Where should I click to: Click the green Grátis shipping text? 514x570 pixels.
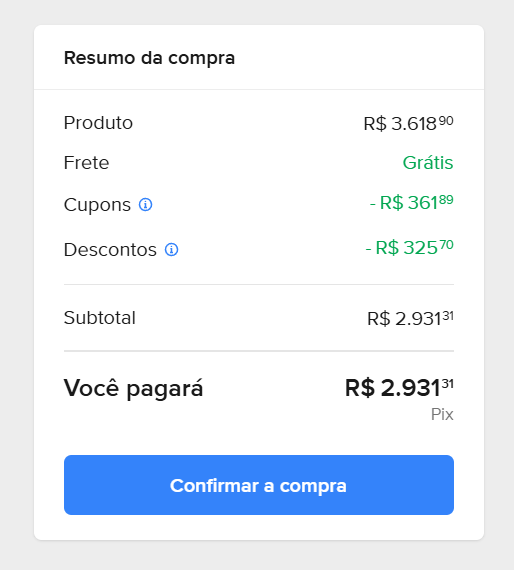tap(428, 162)
